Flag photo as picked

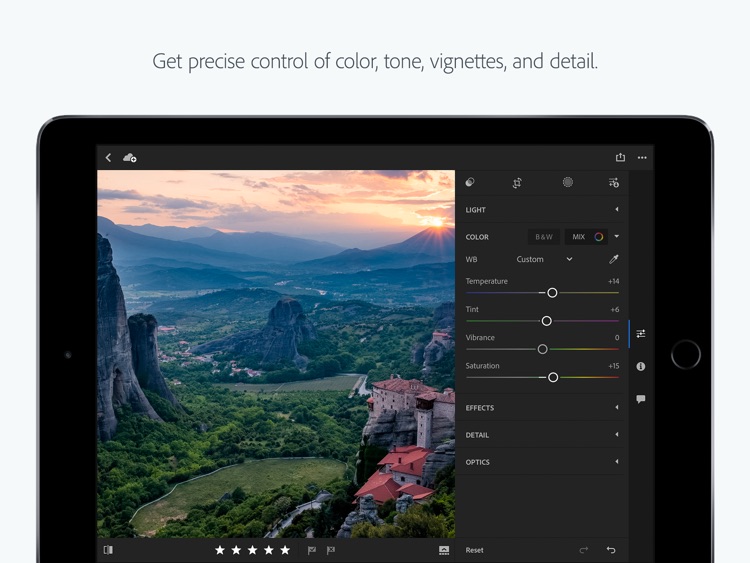tap(312, 551)
